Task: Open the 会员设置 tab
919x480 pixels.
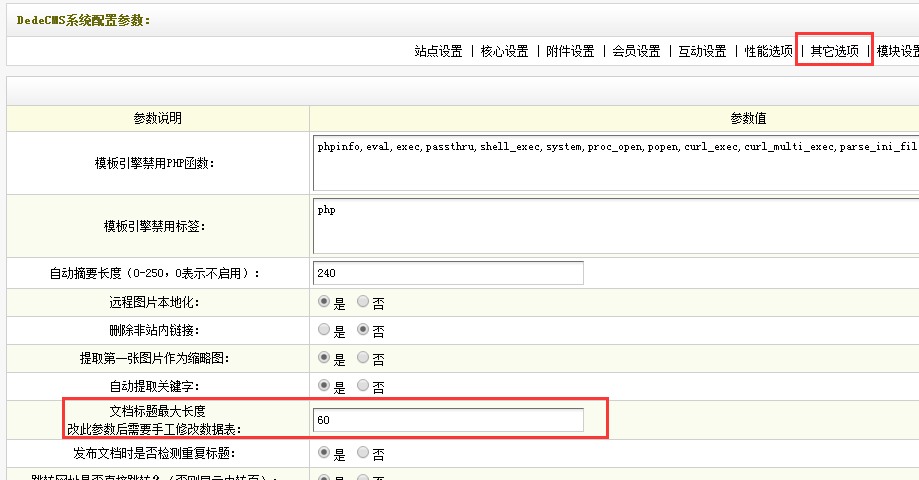Action: point(636,51)
